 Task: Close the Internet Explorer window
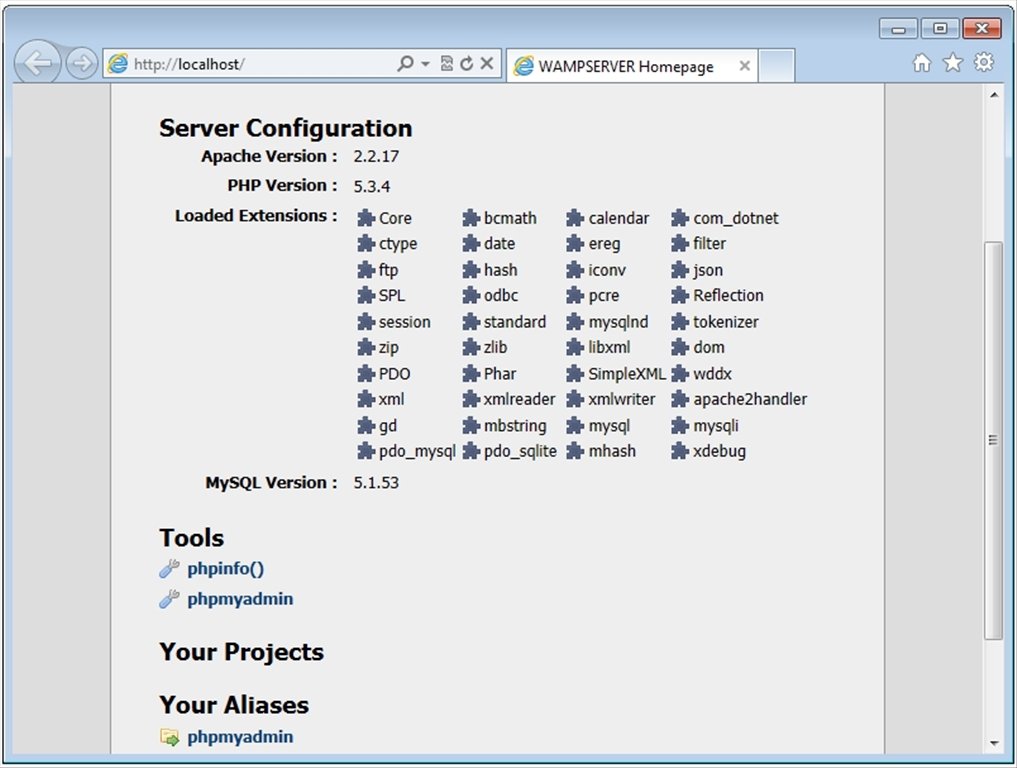point(982,29)
